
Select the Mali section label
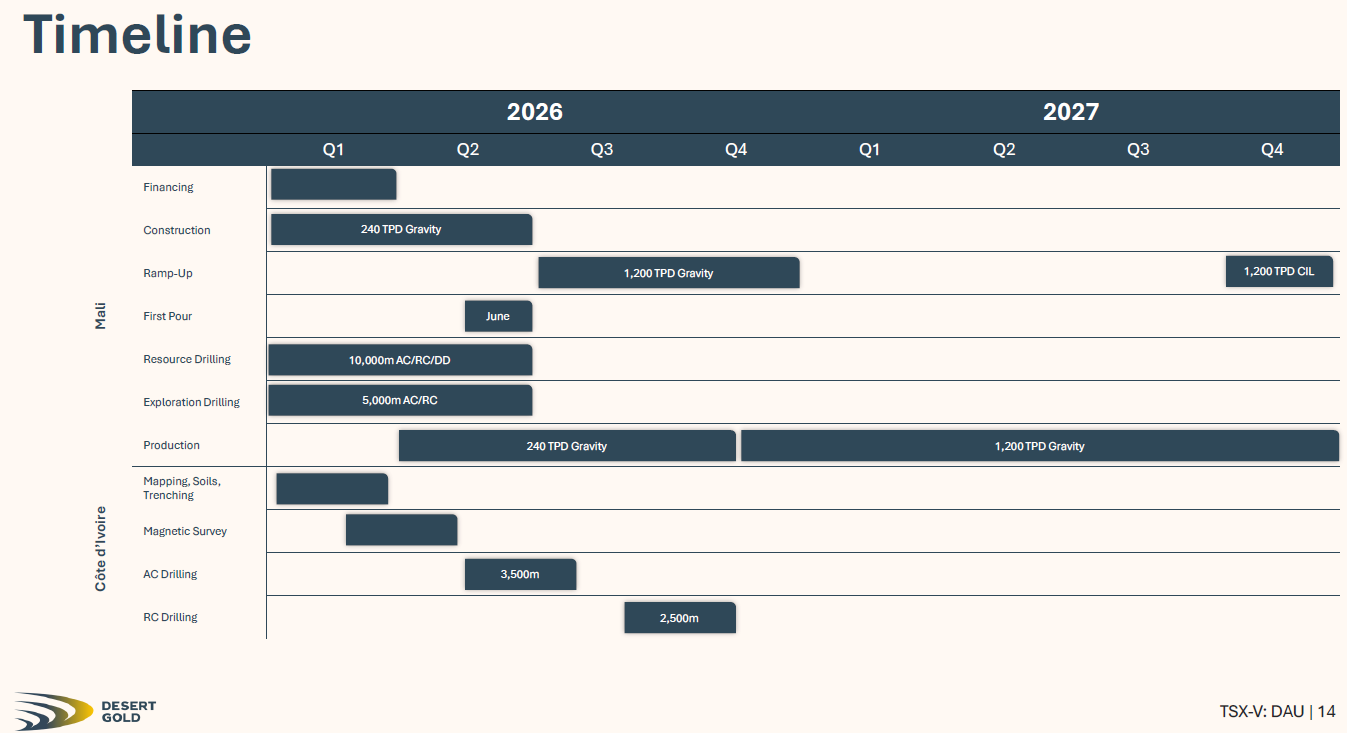100,316
